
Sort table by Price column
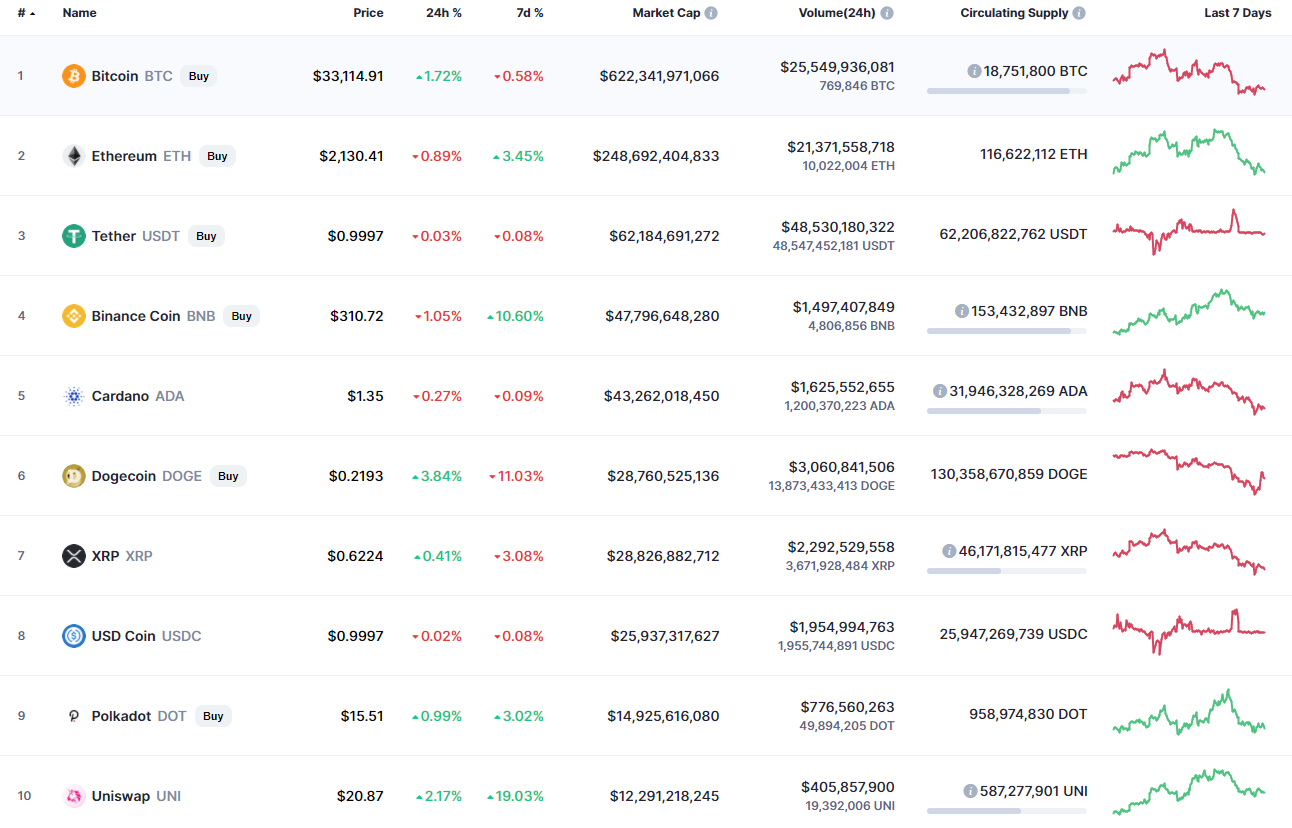[368, 13]
